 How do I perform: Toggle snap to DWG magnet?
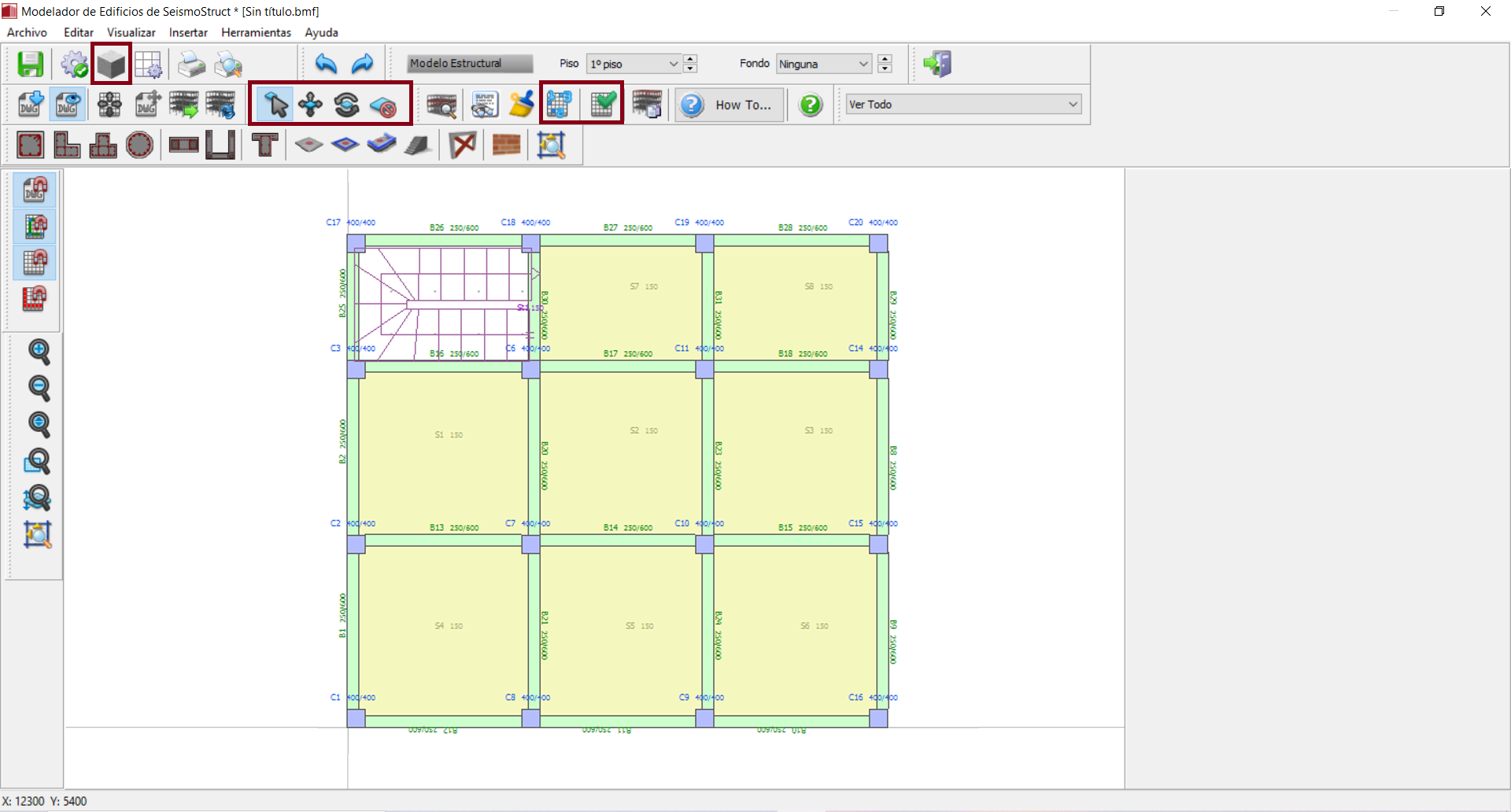[35, 190]
